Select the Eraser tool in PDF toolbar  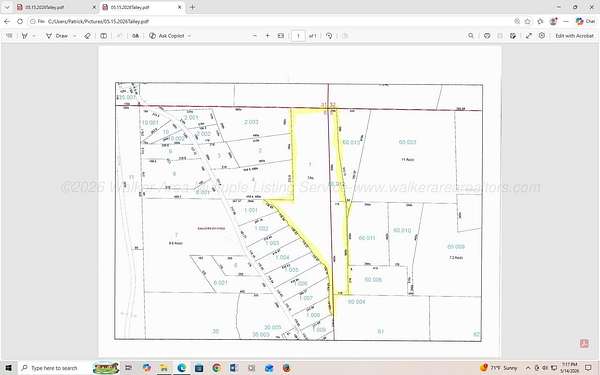tap(88, 36)
